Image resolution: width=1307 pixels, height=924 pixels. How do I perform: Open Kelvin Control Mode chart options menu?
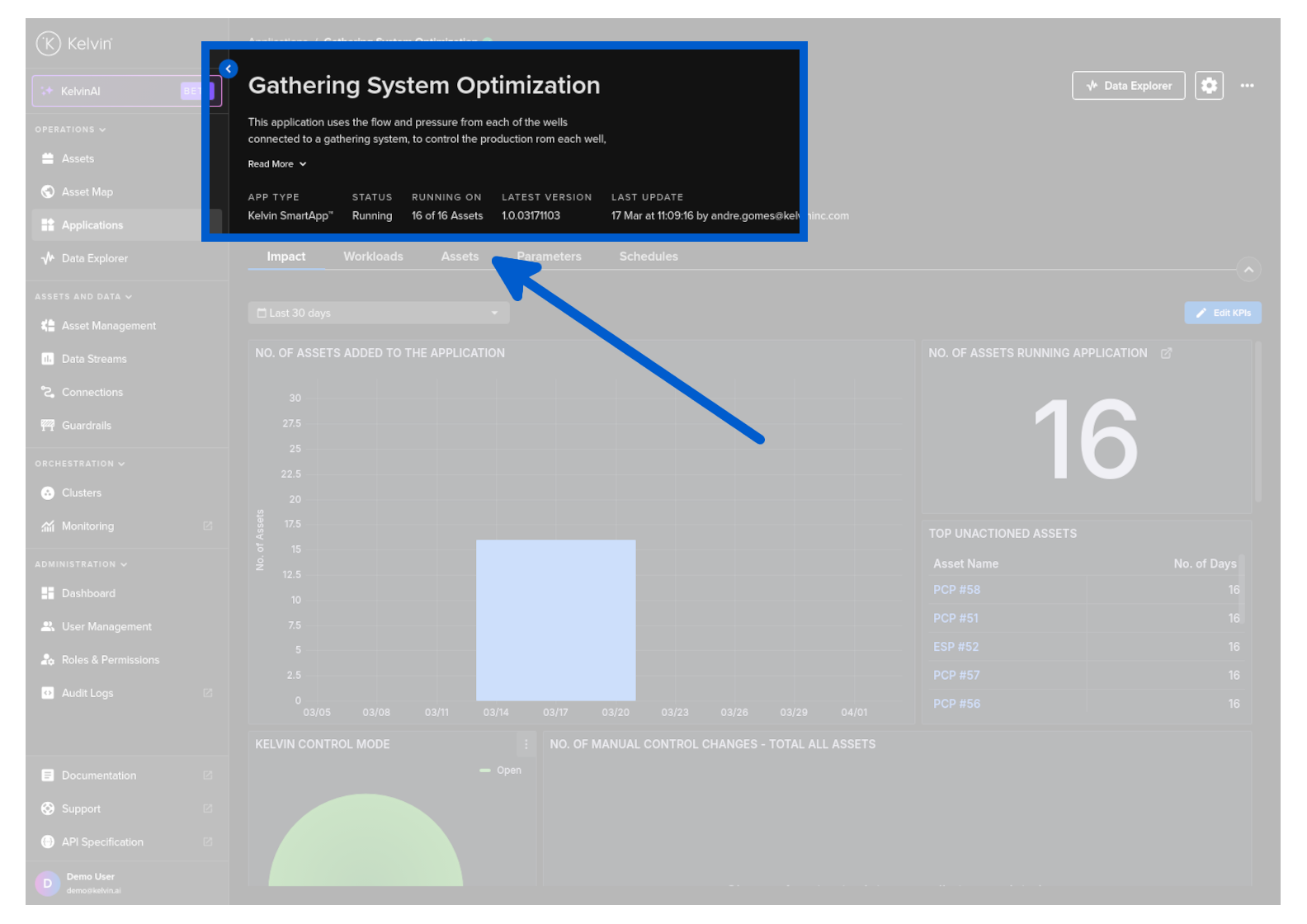tap(526, 744)
